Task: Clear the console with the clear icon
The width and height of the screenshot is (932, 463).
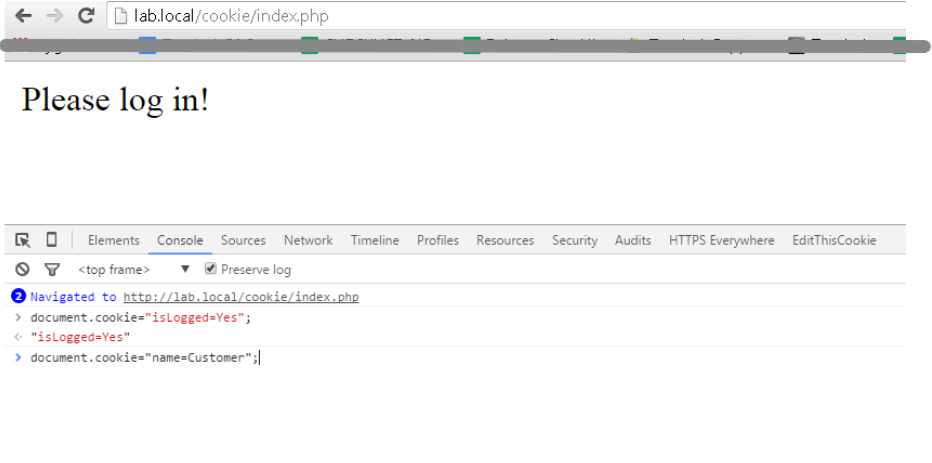Action: (x=22, y=269)
